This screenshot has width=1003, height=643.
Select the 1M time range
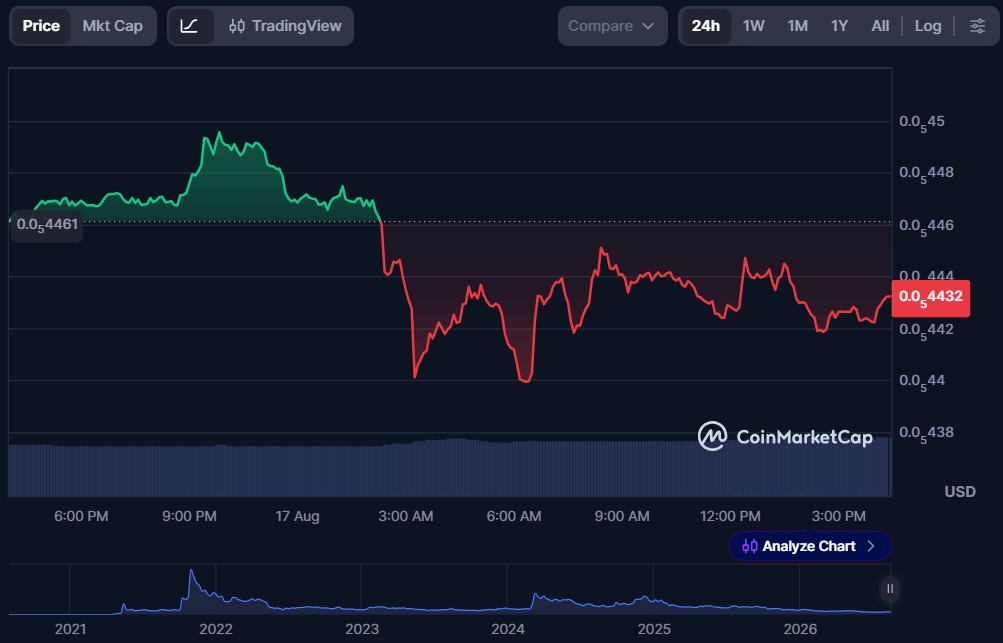coord(797,26)
